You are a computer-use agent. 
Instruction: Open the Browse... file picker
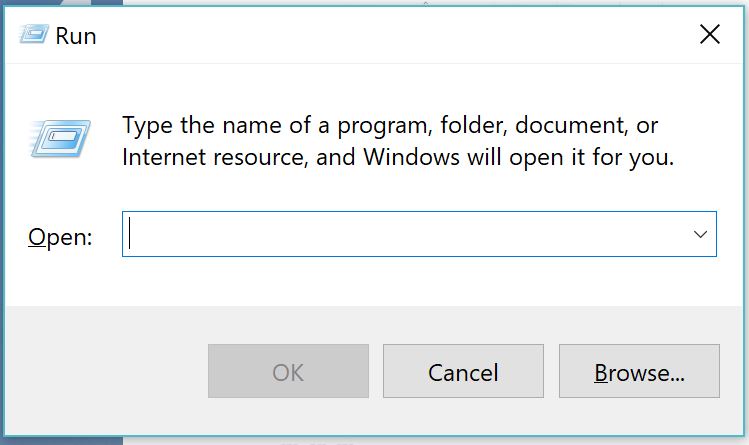pyautogui.click(x=639, y=371)
